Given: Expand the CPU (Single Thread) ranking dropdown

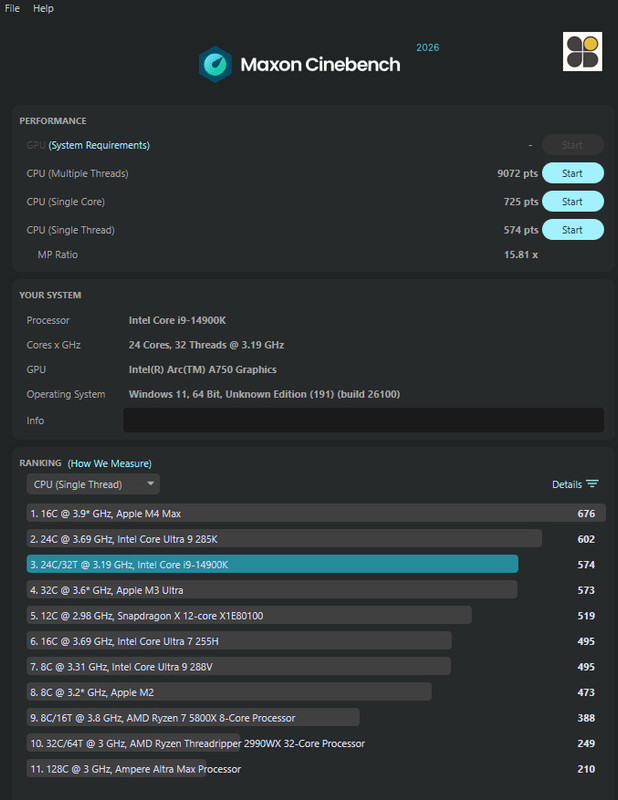Looking at the screenshot, I should pyautogui.click(x=93, y=484).
